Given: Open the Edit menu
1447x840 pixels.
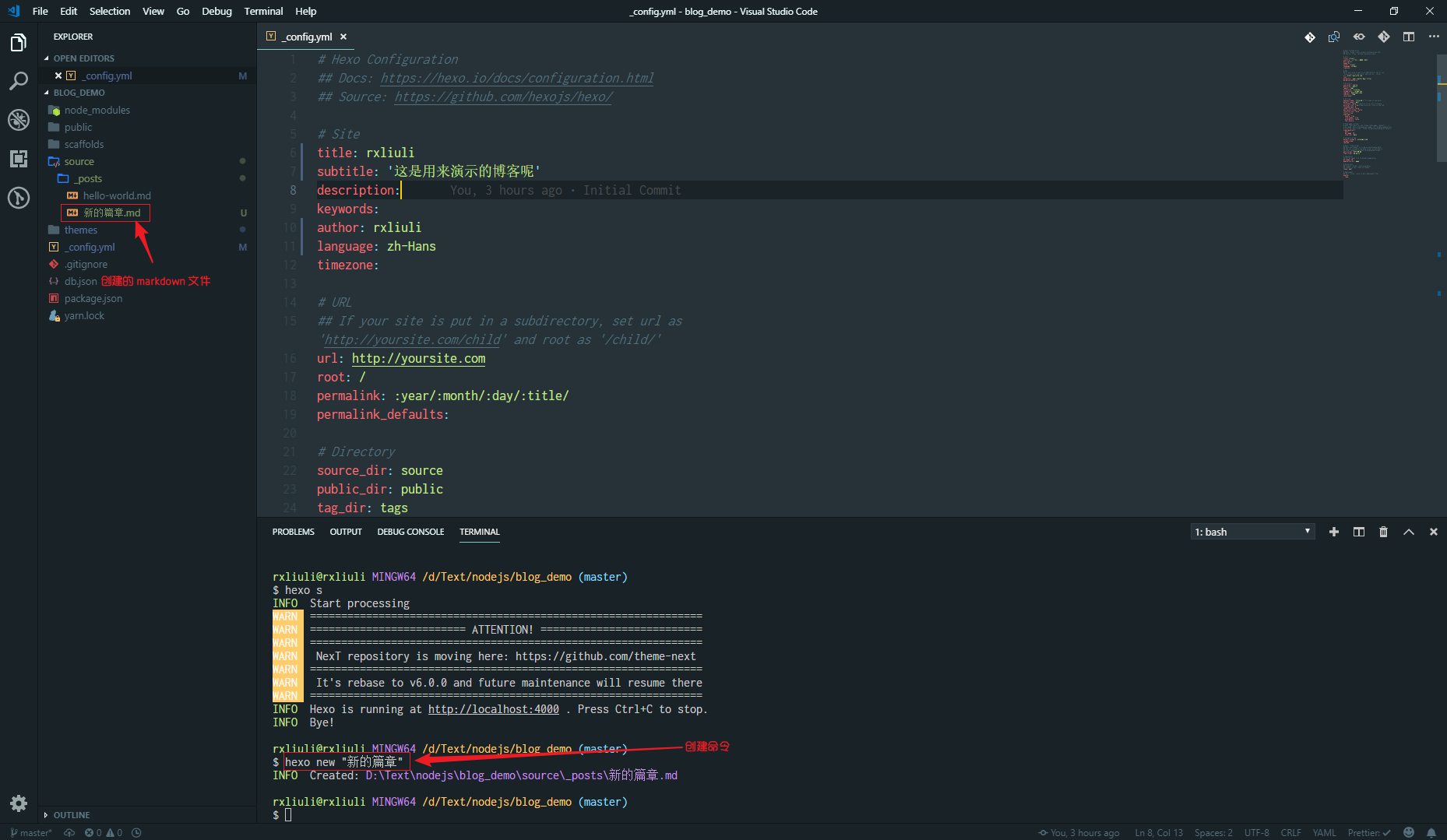Looking at the screenshot, I should pos(69,11).
